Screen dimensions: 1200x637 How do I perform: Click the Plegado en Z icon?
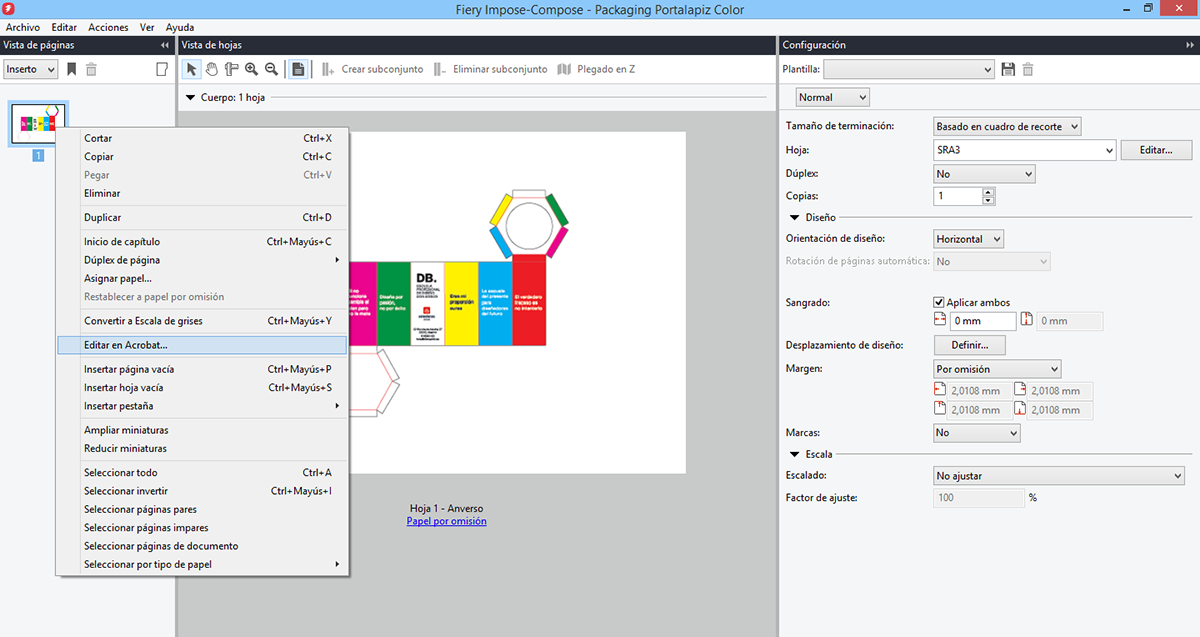click(564, 69)
